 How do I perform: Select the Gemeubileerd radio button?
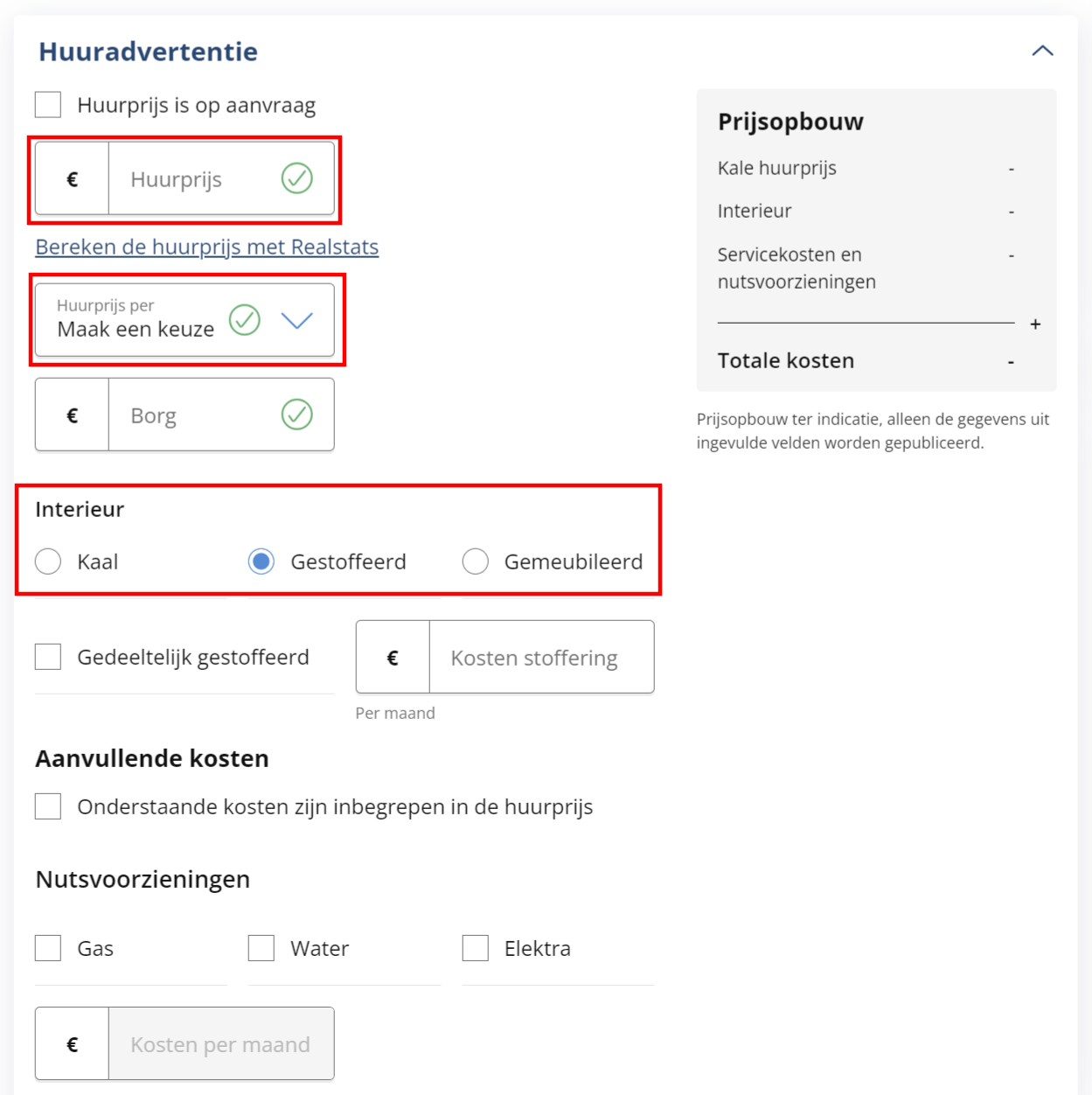476,561
